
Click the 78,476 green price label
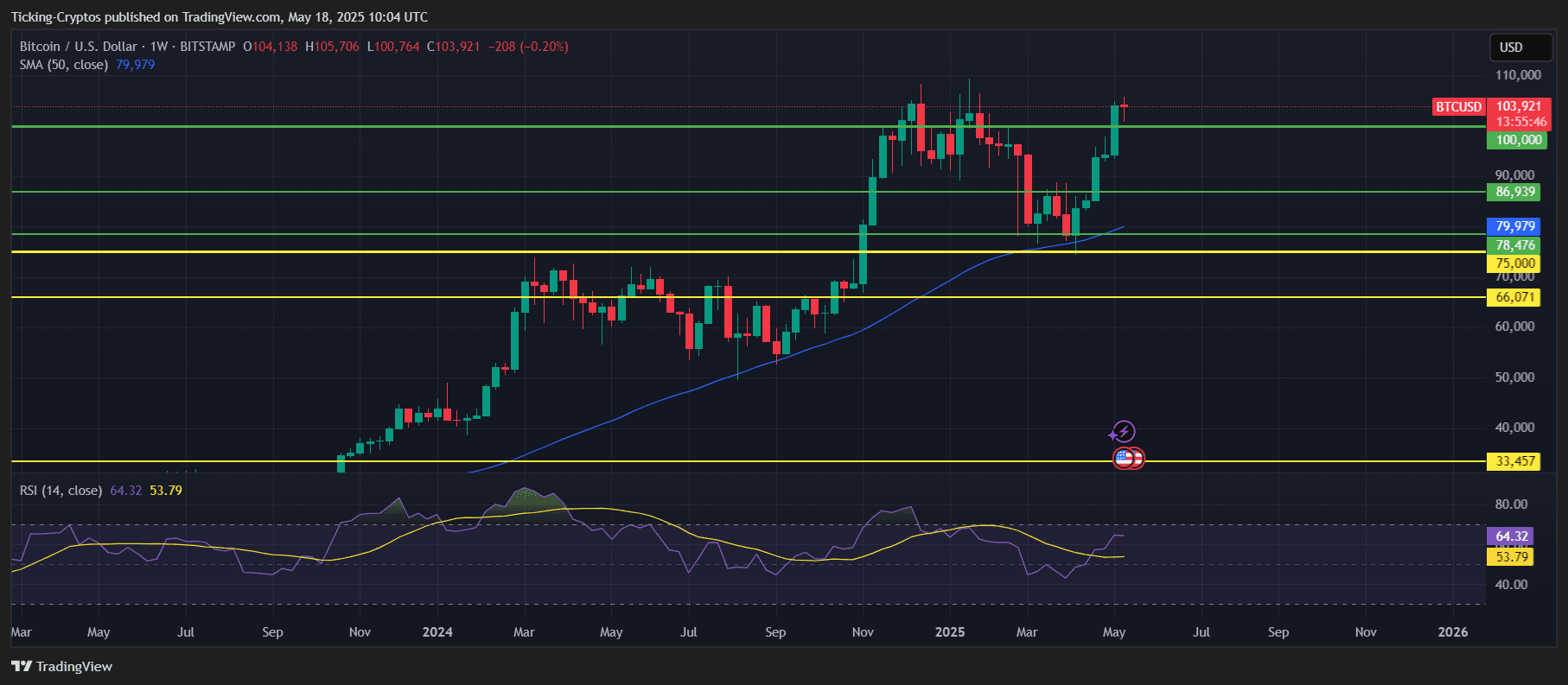(x=1514, y=245)
